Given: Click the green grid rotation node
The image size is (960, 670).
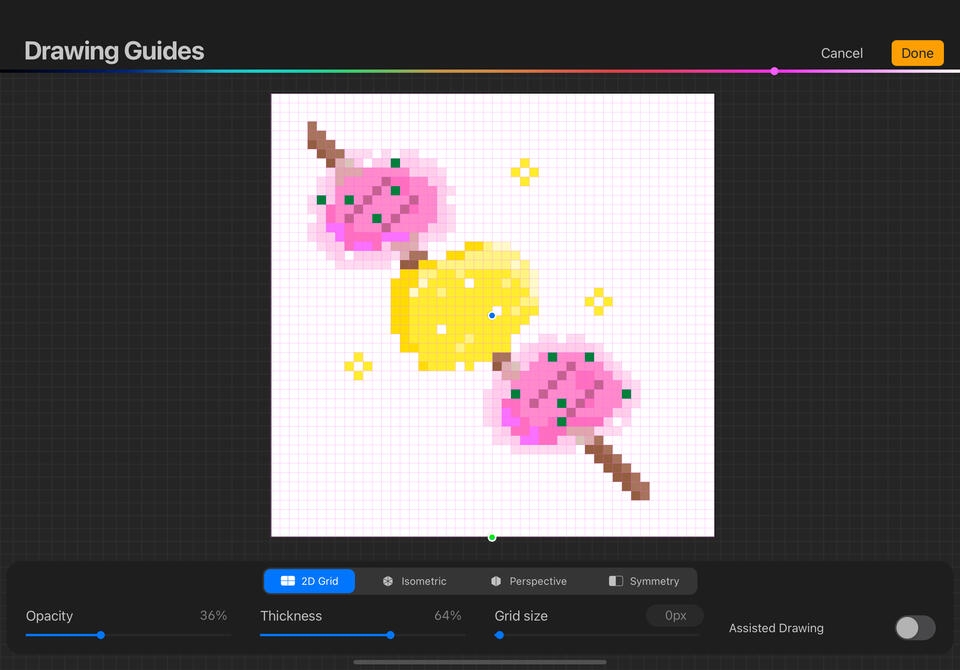Looking at the screenshot, I should click(x=492, y=537).
